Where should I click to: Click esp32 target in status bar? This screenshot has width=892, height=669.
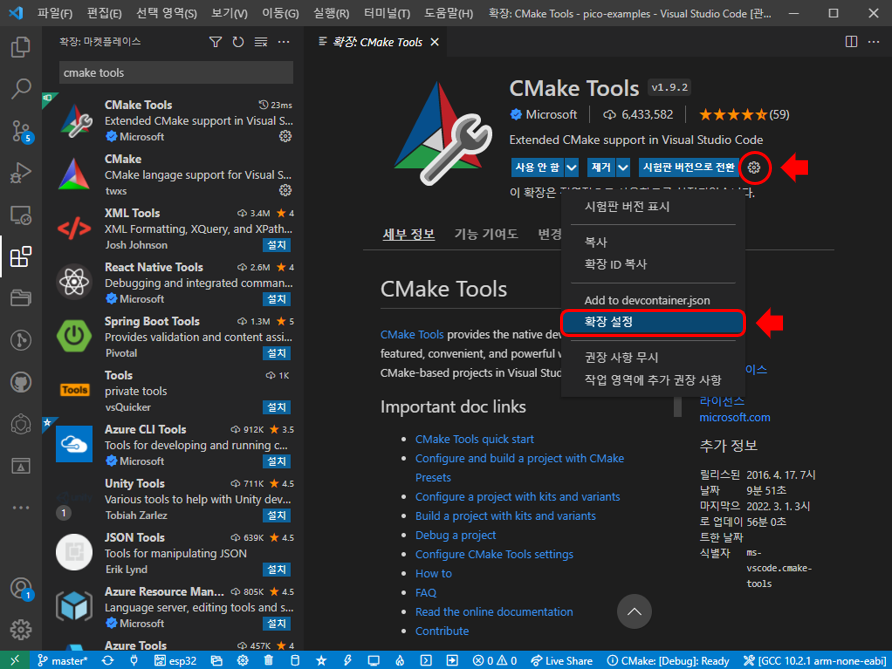pos(175,660)
